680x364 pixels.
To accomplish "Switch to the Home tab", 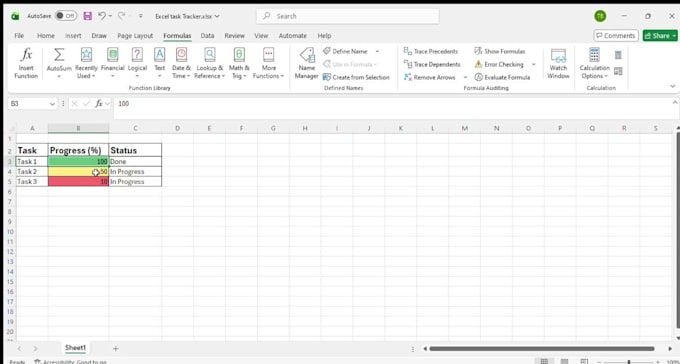I will click(46, 36).
